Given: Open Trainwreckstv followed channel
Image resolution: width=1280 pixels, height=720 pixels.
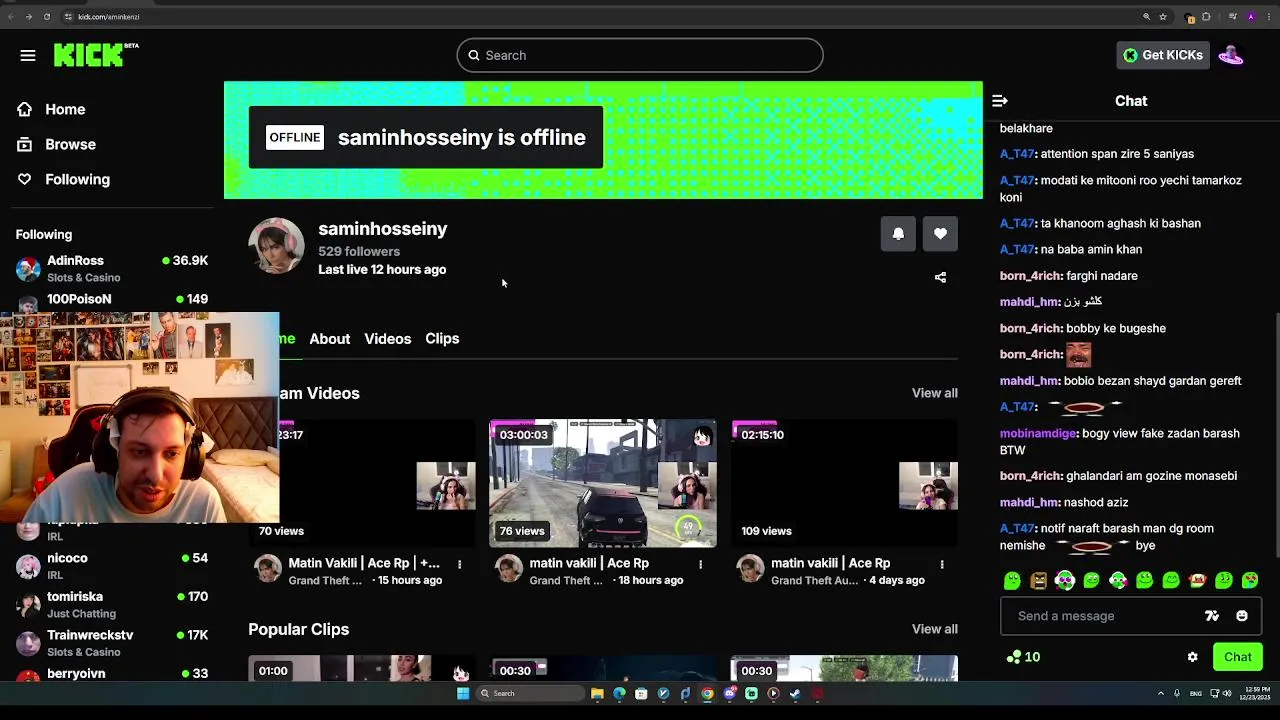Looking at the screenshot, I should [111, 642].
